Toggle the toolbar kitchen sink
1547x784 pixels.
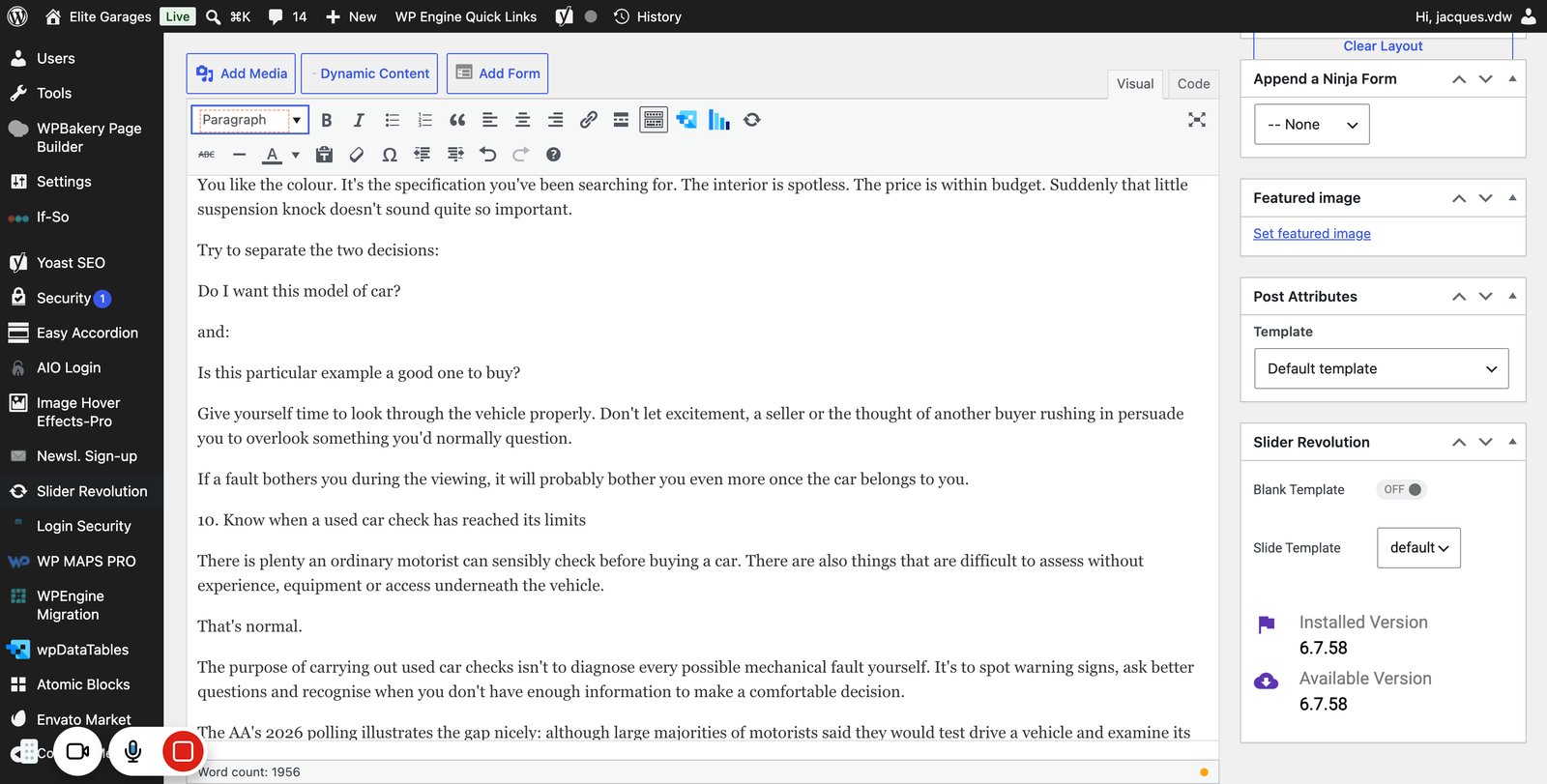coord(654,120)
